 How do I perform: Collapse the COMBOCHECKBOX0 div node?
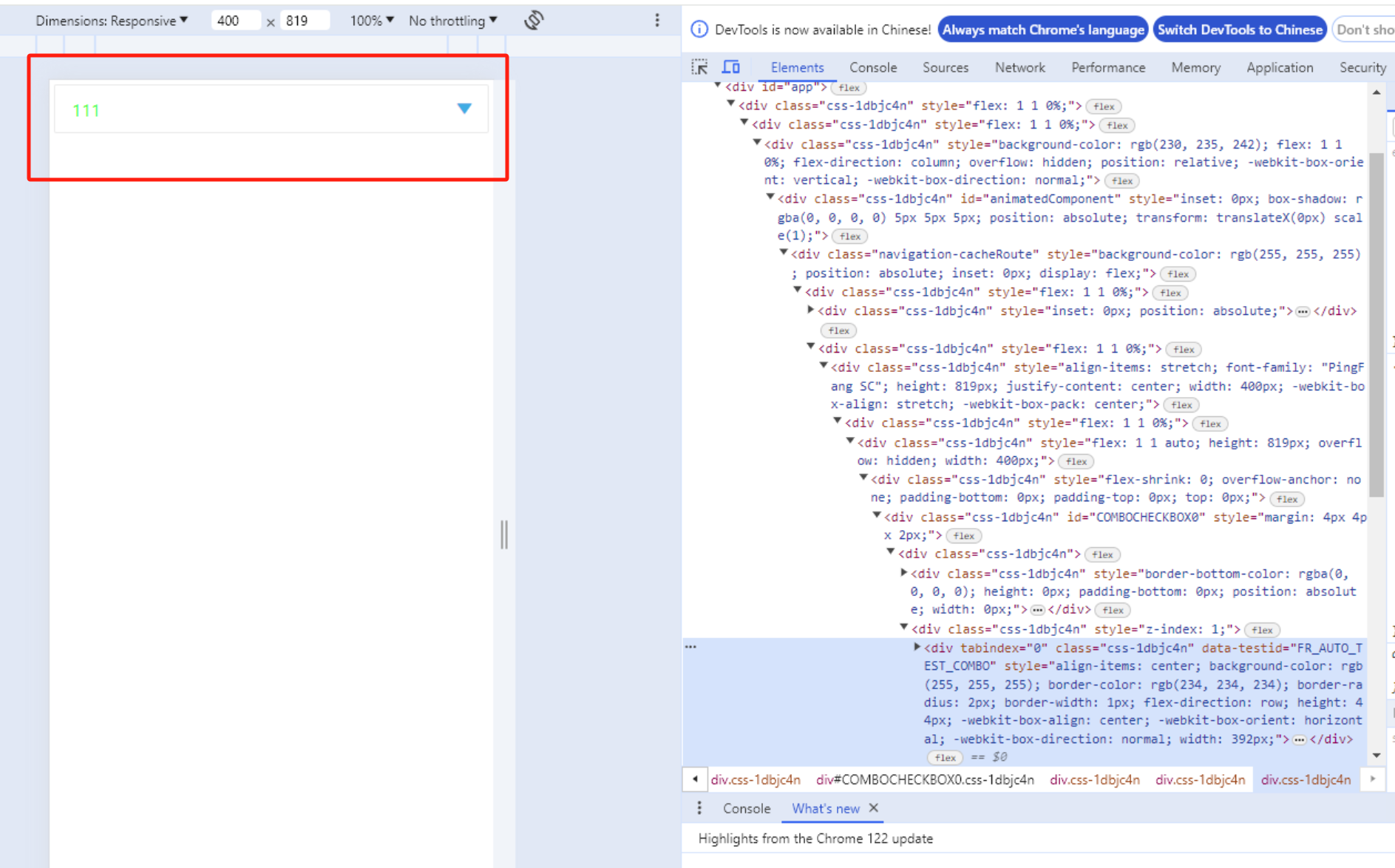877,516
